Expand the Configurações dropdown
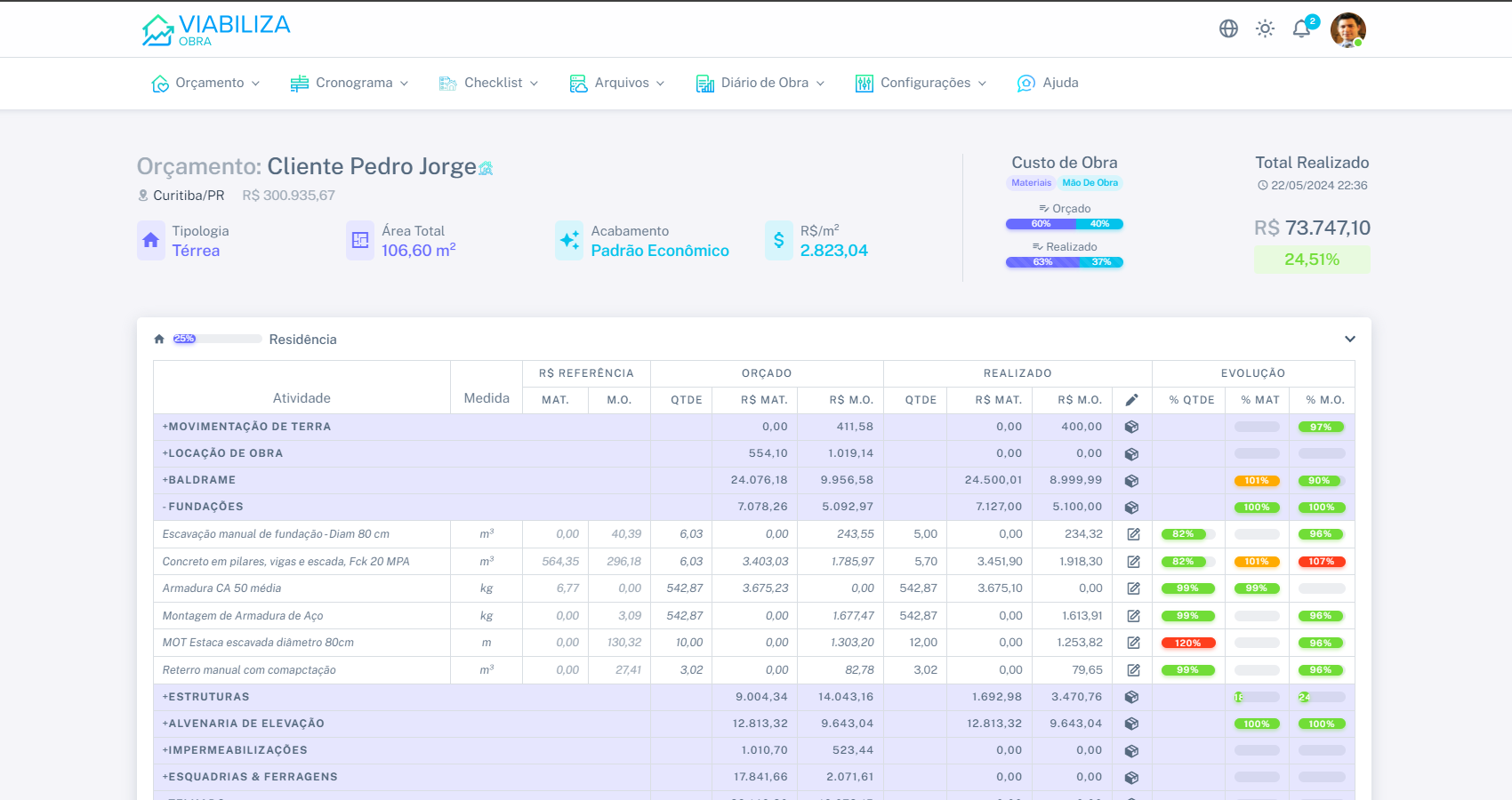Viewport: 1512px width, 800px height. click(921, 83)
